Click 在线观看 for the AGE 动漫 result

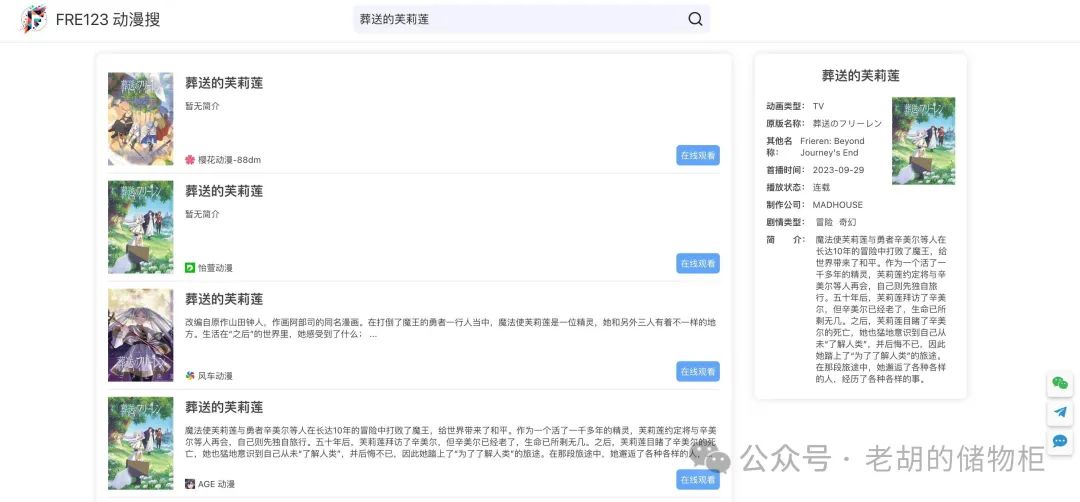698,480
